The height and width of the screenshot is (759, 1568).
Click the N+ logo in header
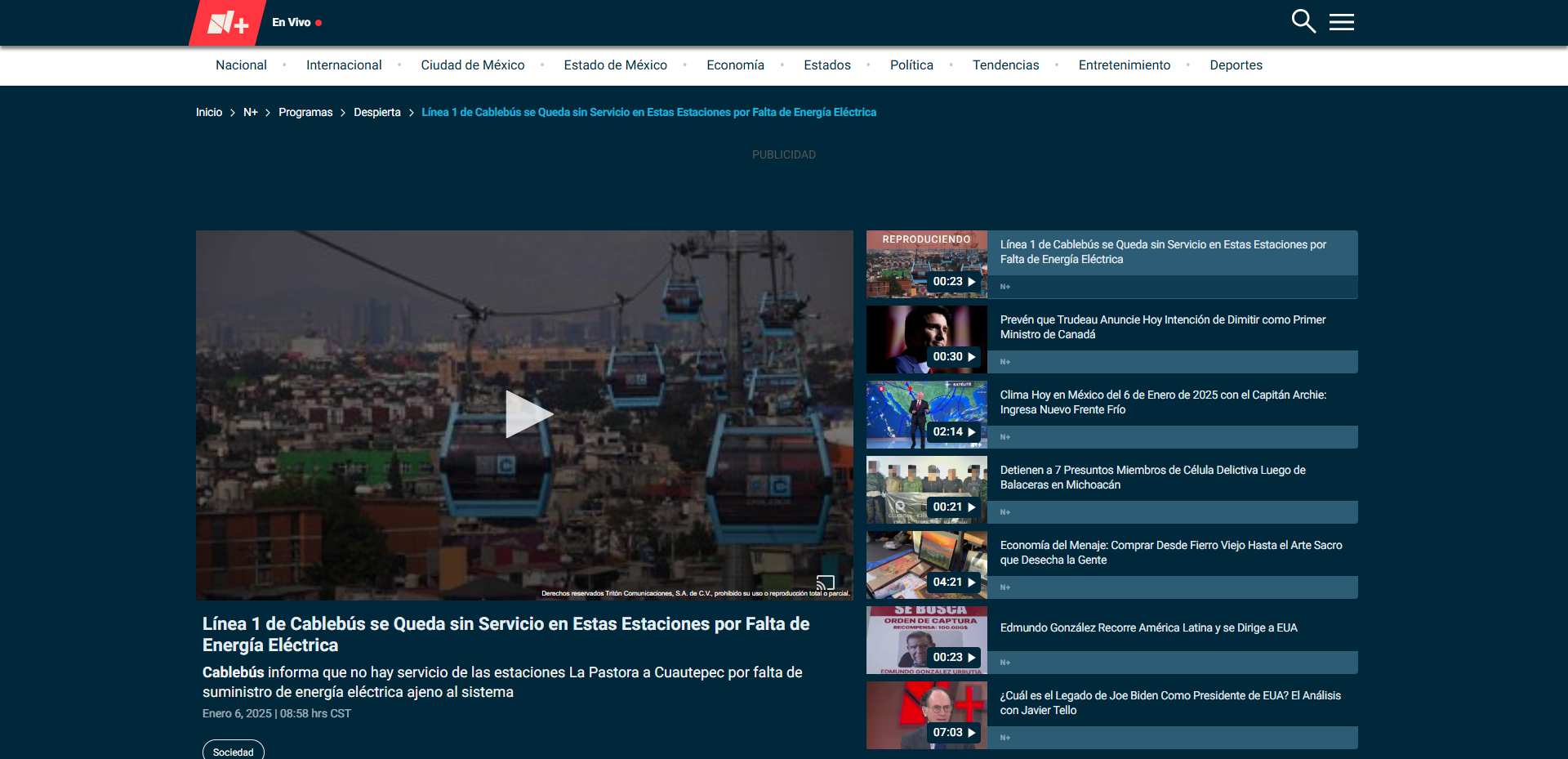point(228,23)
